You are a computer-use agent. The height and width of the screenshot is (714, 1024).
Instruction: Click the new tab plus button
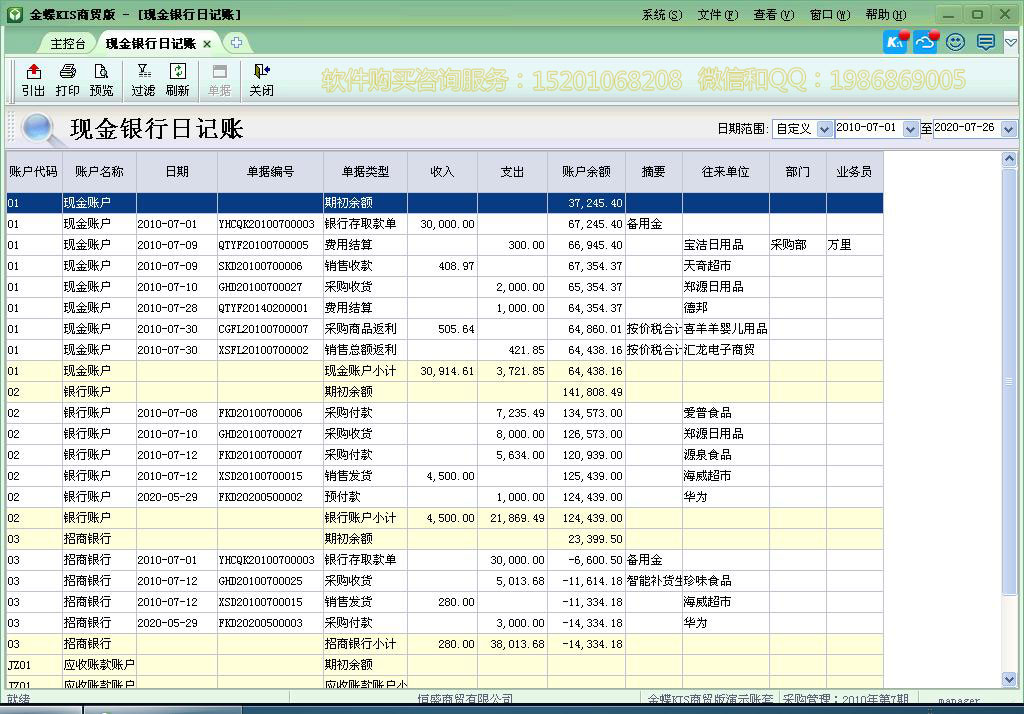click(236, 43)
